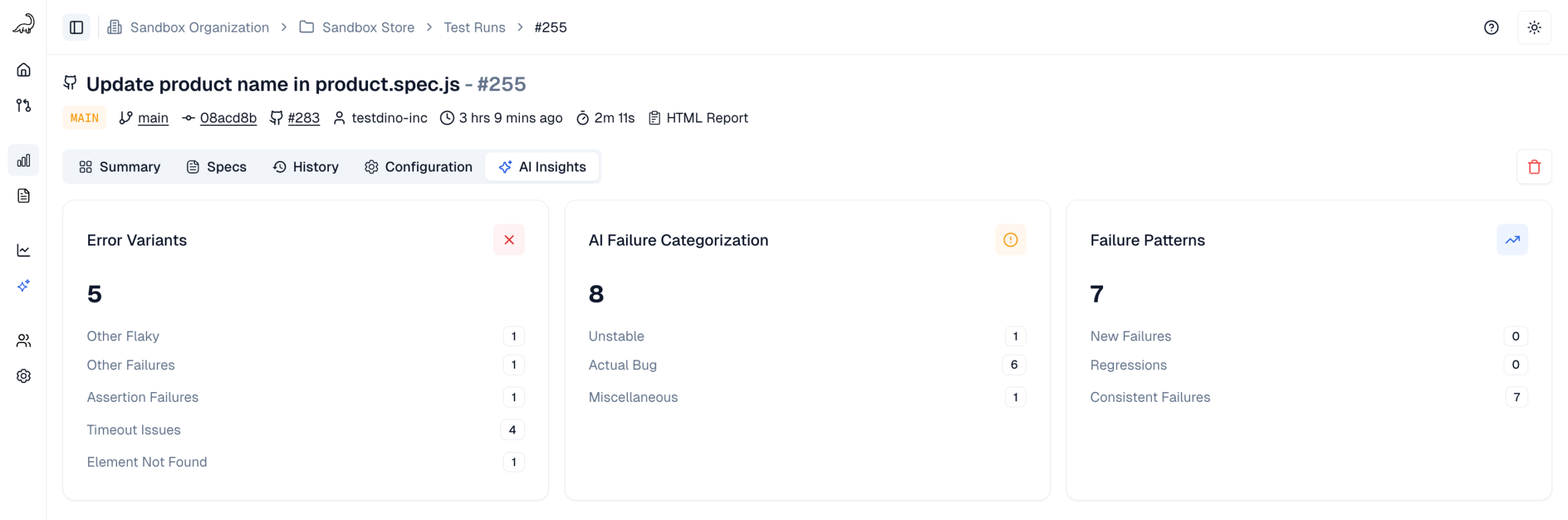This screenshot has height=520, width=1568.
Task: Collapse the sidebar with the panel toggle
Action: coord(76,27)
